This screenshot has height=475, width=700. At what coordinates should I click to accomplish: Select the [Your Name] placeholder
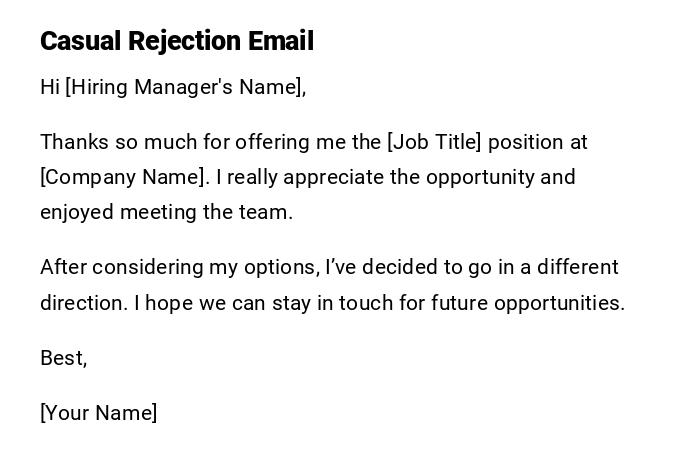click(98, 413)
